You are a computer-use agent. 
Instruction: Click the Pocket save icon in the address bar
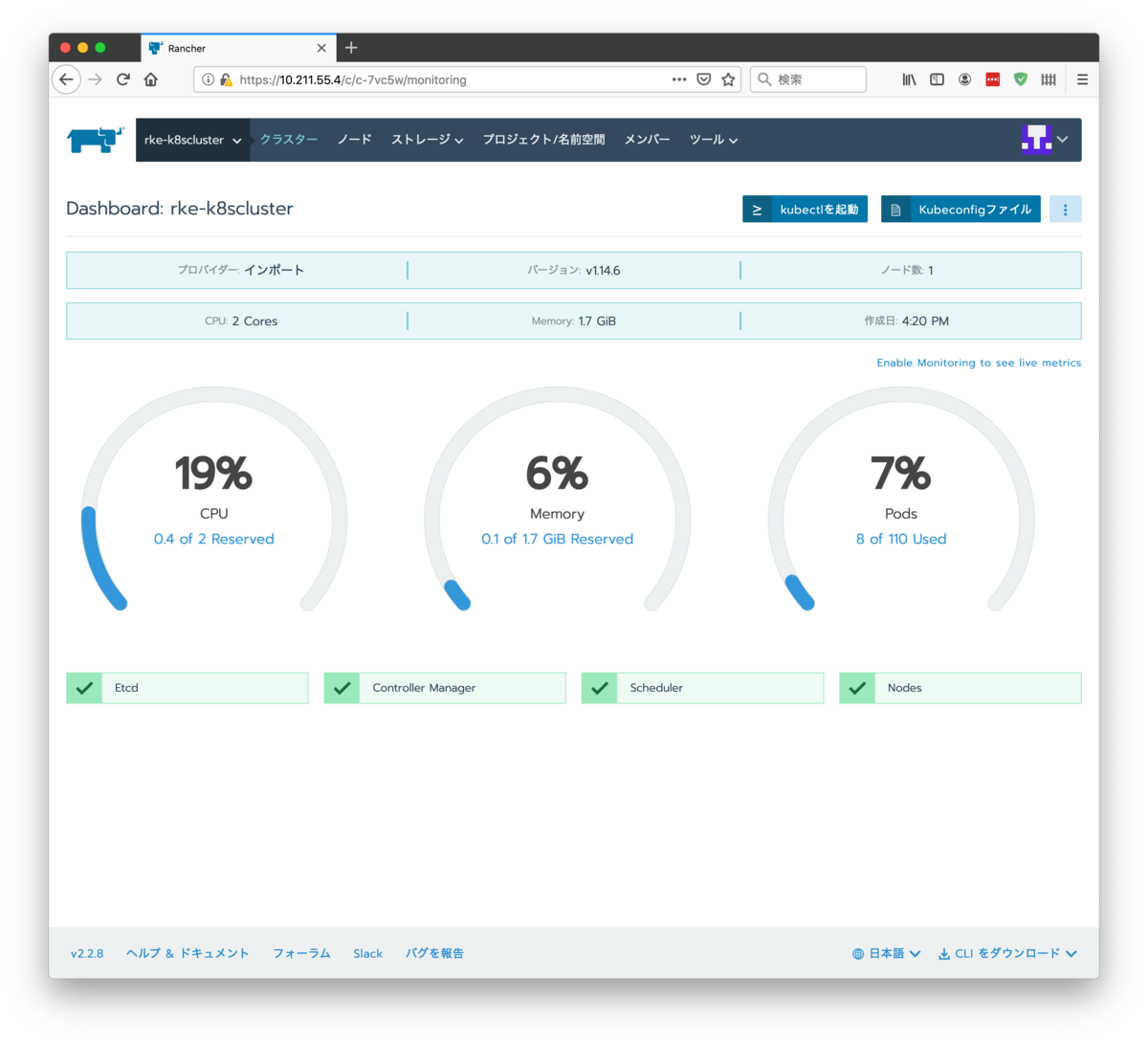704,79
